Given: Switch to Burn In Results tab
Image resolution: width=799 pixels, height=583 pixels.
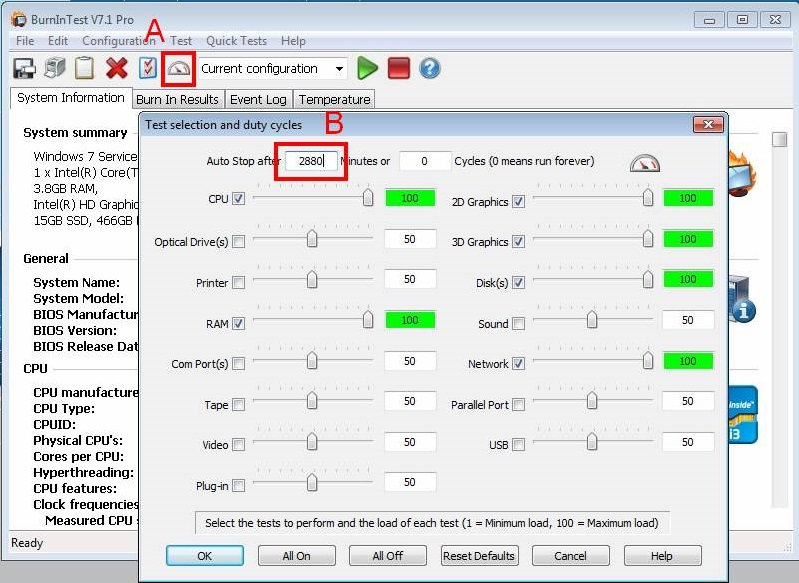Looking at the screenshot, I should [x=177, y=99].
